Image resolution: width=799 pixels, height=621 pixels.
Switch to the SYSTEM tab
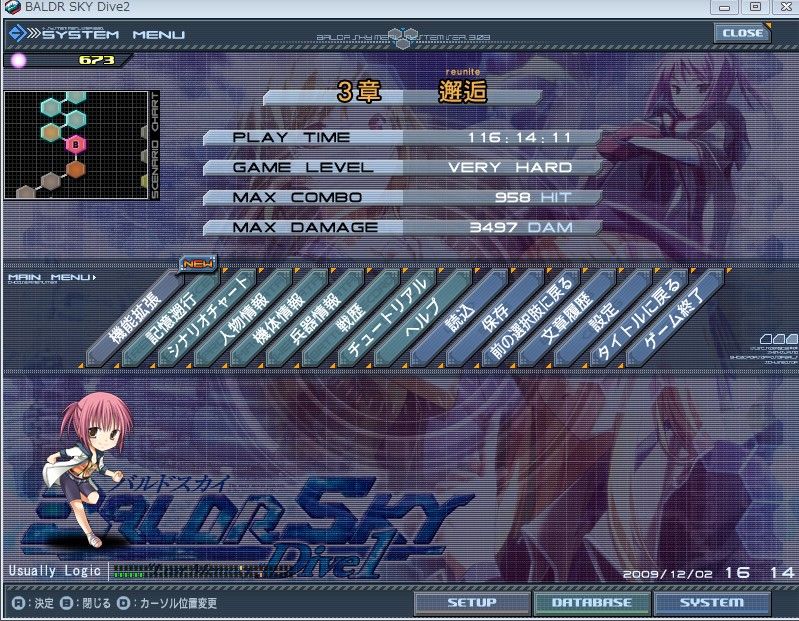711,603
